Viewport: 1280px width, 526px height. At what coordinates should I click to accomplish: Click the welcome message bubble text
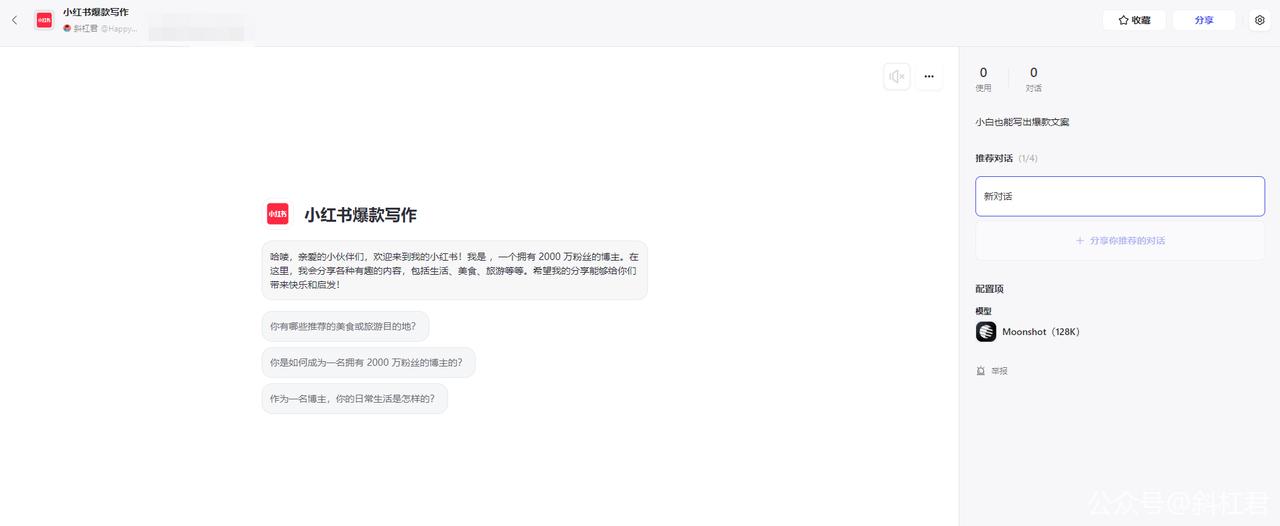[x=454, y=270]
